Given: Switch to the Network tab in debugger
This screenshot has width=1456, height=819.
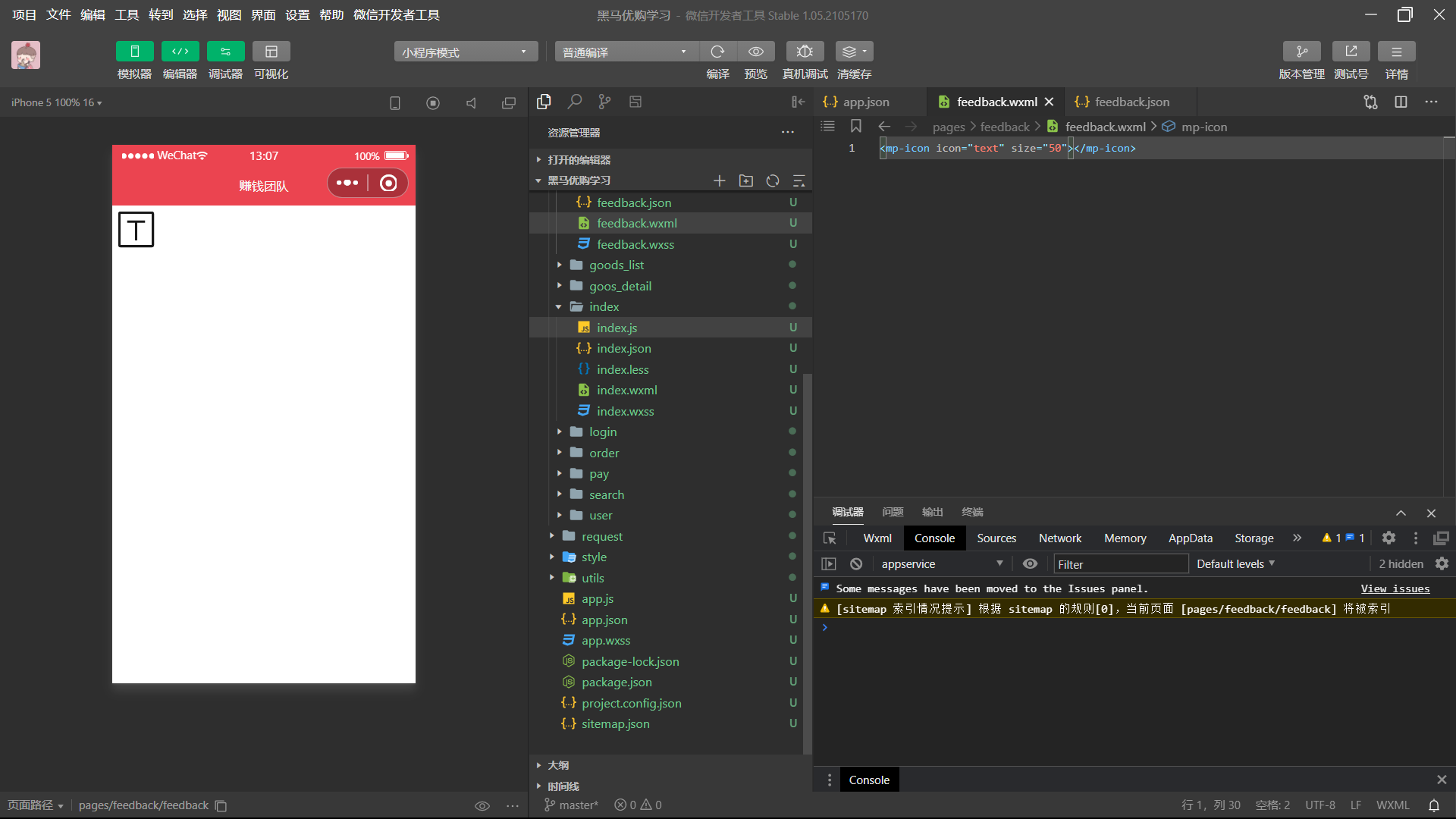Looking at the screenshot, I should click(x=1059, y=538).
